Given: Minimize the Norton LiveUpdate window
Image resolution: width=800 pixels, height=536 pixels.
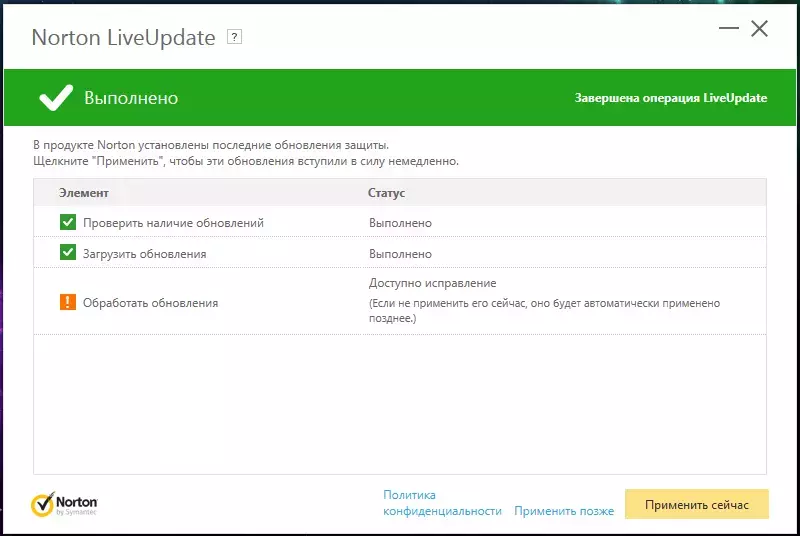Looking at the screenshot, I should click(729, 28).
